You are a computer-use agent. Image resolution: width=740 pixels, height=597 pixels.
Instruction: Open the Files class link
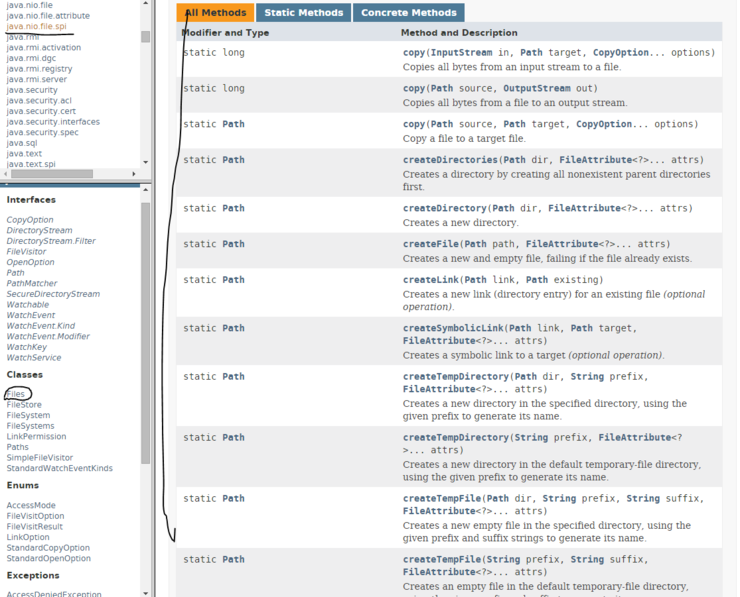coord(16,394)
